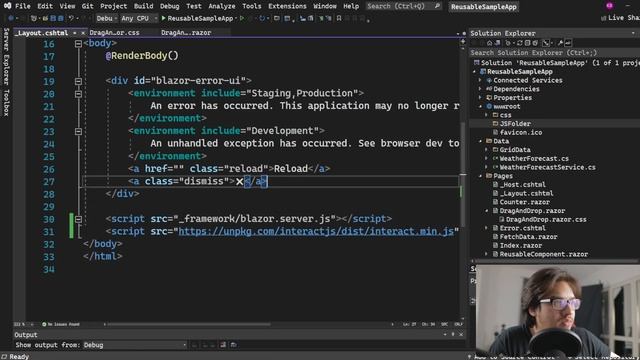Viewport: 640px width, 360px height.
Task: Click the bookmark toolbar icon
Action: 339,18
